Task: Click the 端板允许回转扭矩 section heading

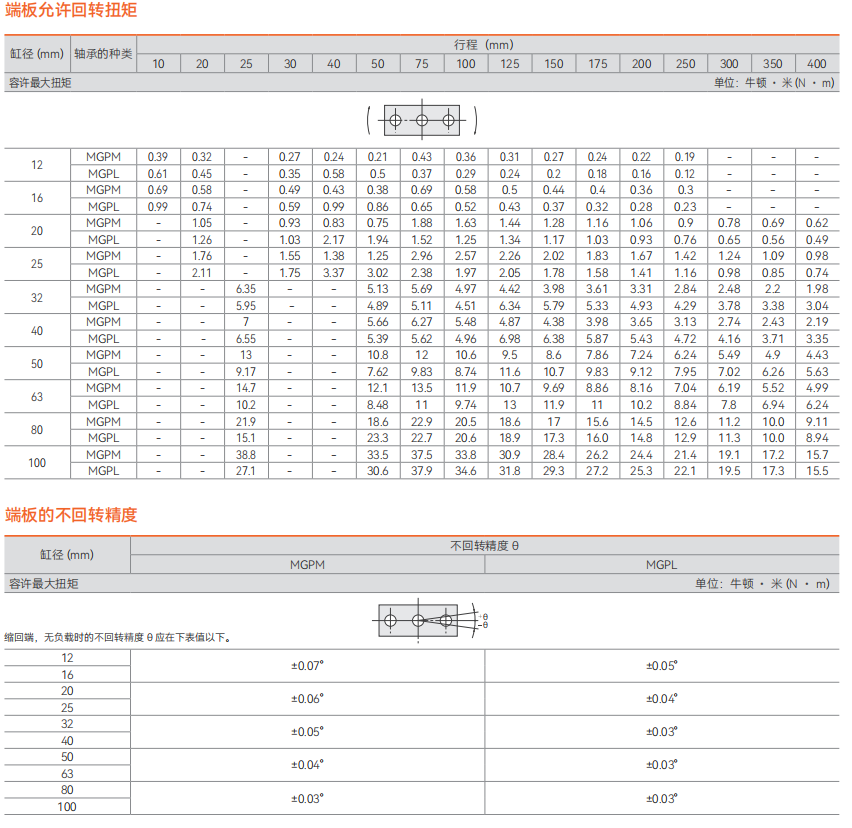Action: [x=71, y=11]
